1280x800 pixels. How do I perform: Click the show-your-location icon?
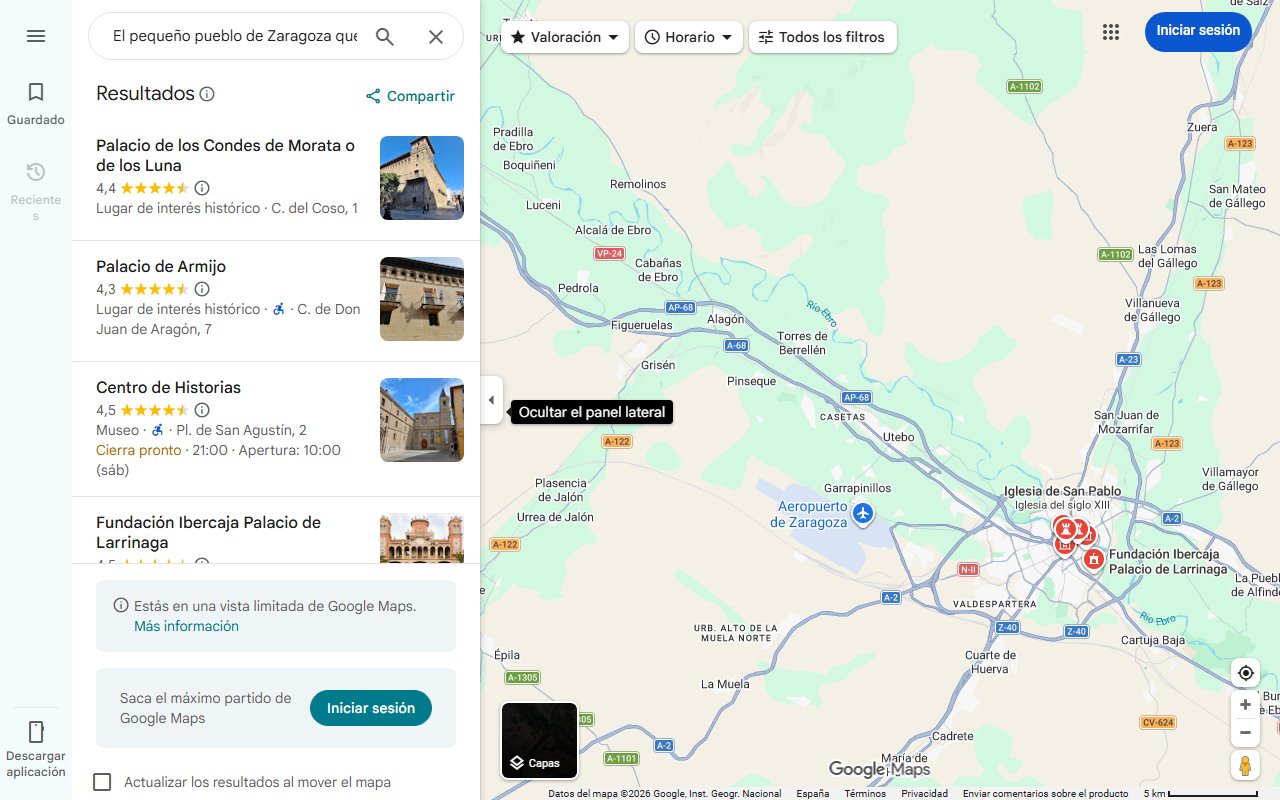pyautogui.click(x=1245, y=673)
